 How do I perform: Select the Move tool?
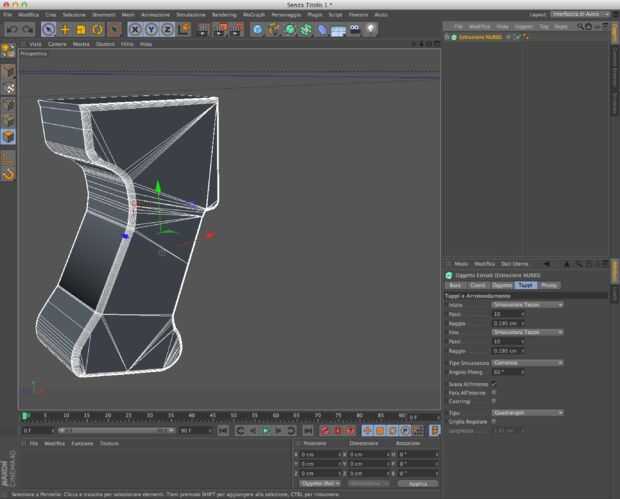coord(66,30)
